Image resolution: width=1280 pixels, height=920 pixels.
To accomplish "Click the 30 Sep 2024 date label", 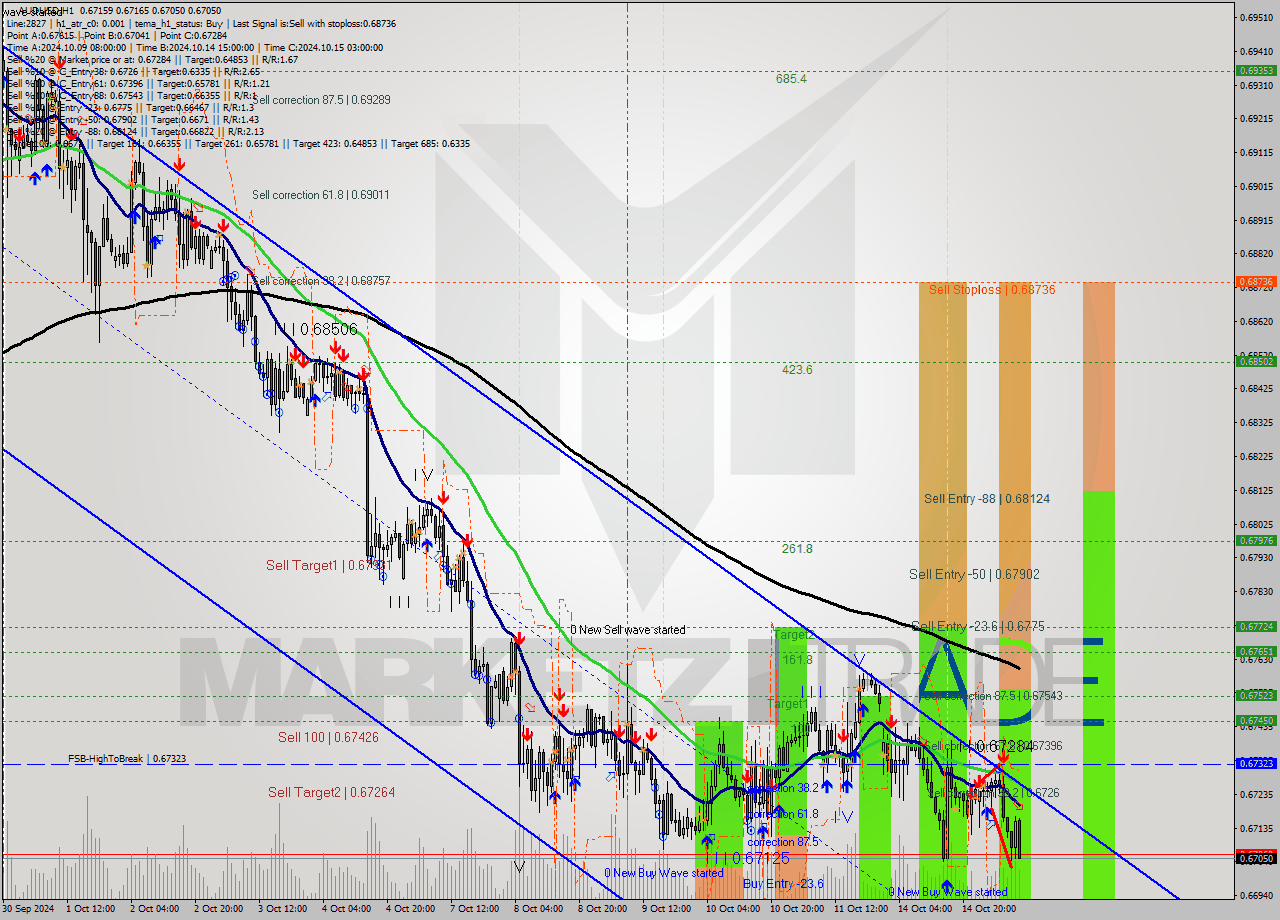I will pos(29,909).
